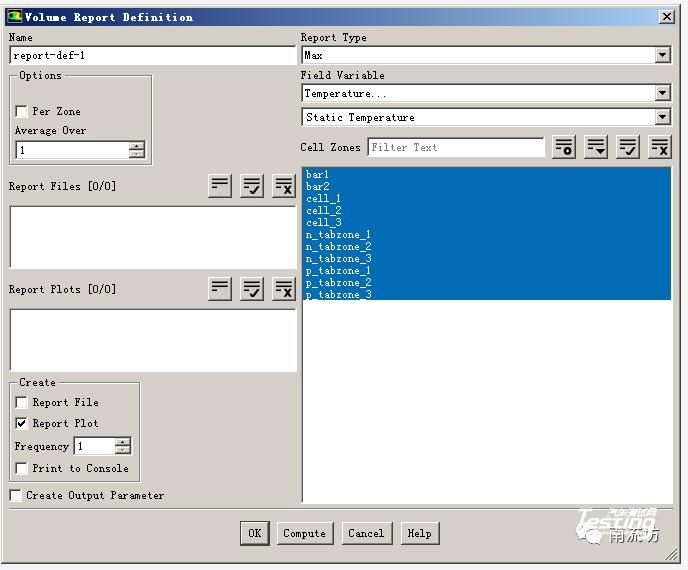The height and width of the screenshot is (570, 688).
Task: Toggle Create Output Parameter checkbox
Action: click(x=15, y=495)
